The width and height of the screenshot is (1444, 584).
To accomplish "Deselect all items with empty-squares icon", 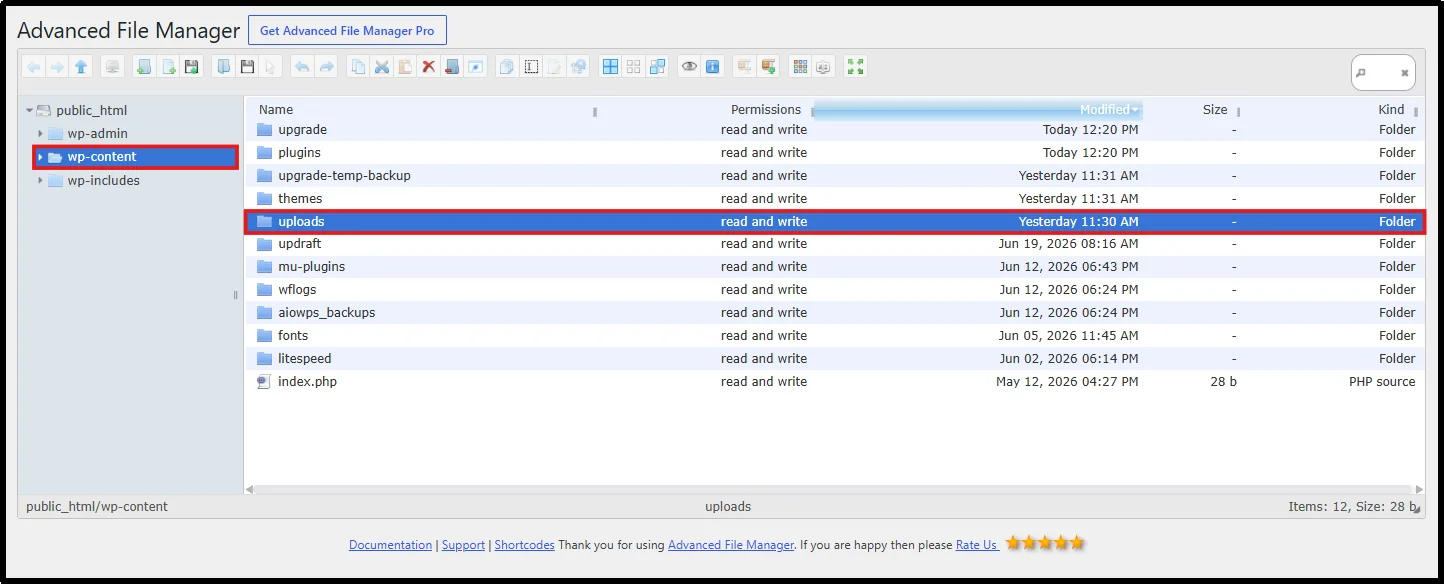I will pos(634,67).
